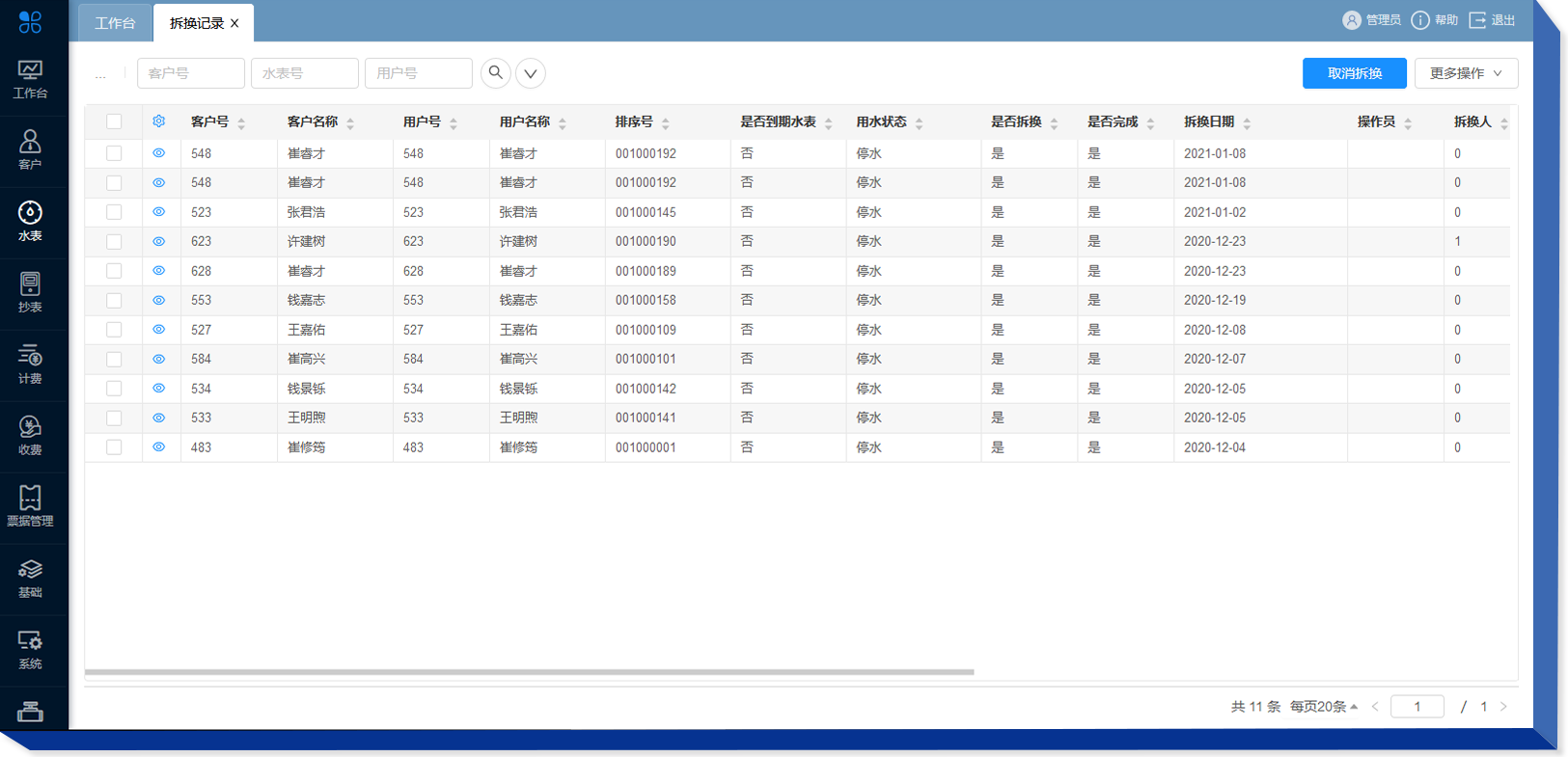Click the 退出 logout icon
The height and width of the screenshot is (757, 1568).
1477,20
